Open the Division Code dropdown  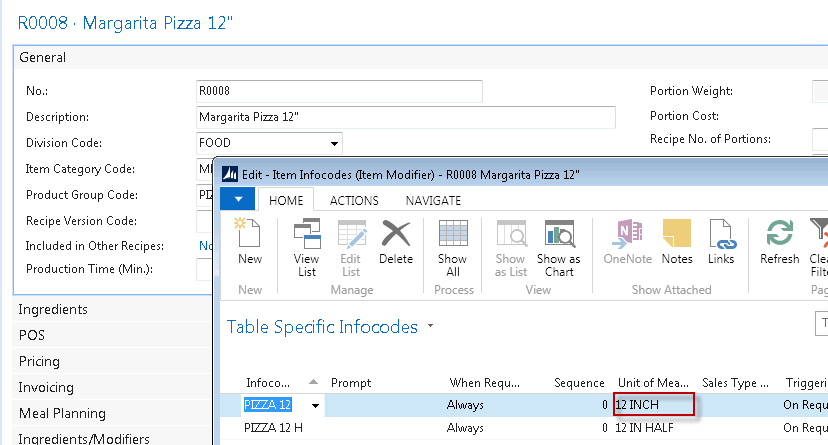(334, 143)
